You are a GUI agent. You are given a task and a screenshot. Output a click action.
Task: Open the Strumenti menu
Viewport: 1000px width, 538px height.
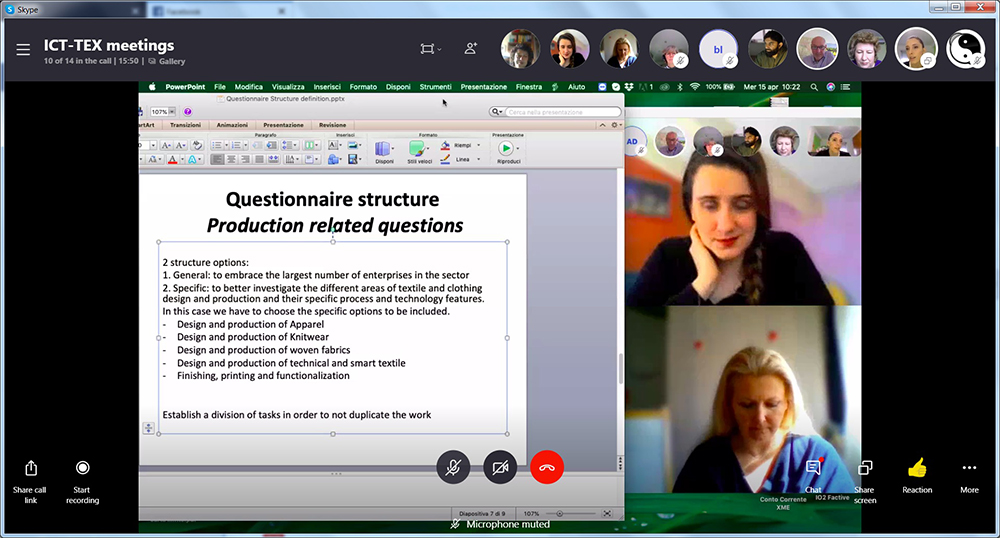tap(435, 87)
